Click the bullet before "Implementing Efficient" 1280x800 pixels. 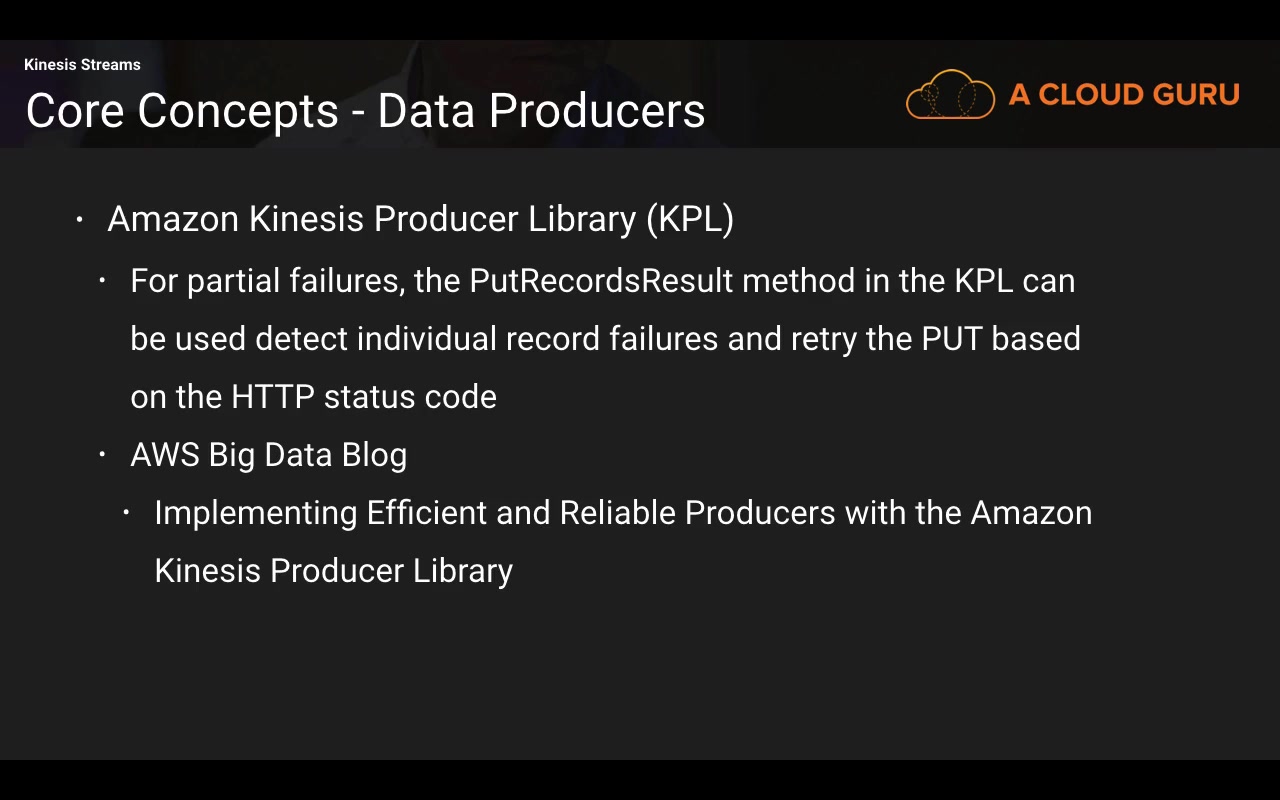point(127,513)
